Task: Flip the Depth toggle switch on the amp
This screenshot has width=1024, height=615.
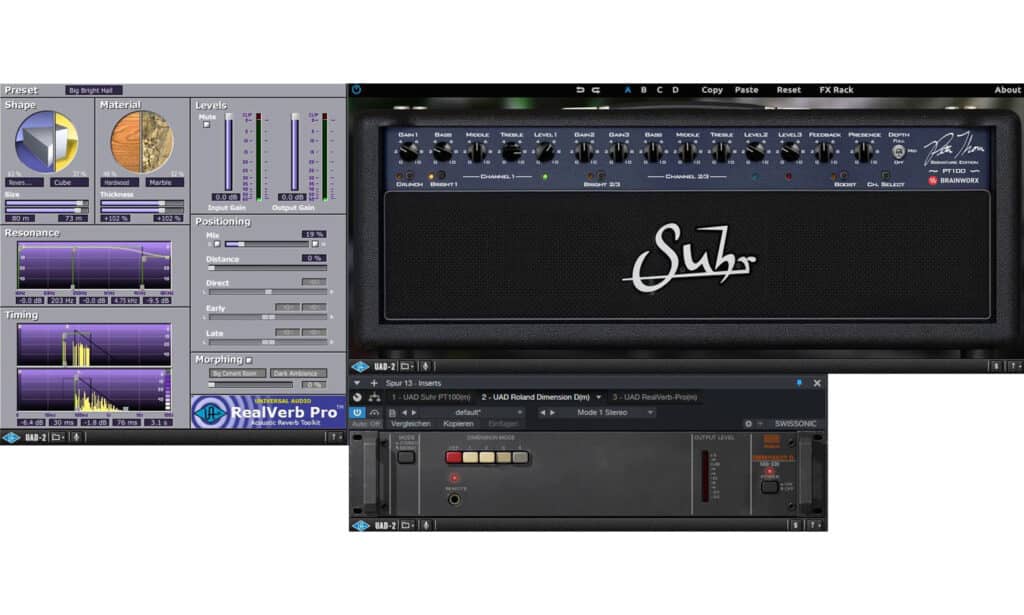Action: [899, 151]
